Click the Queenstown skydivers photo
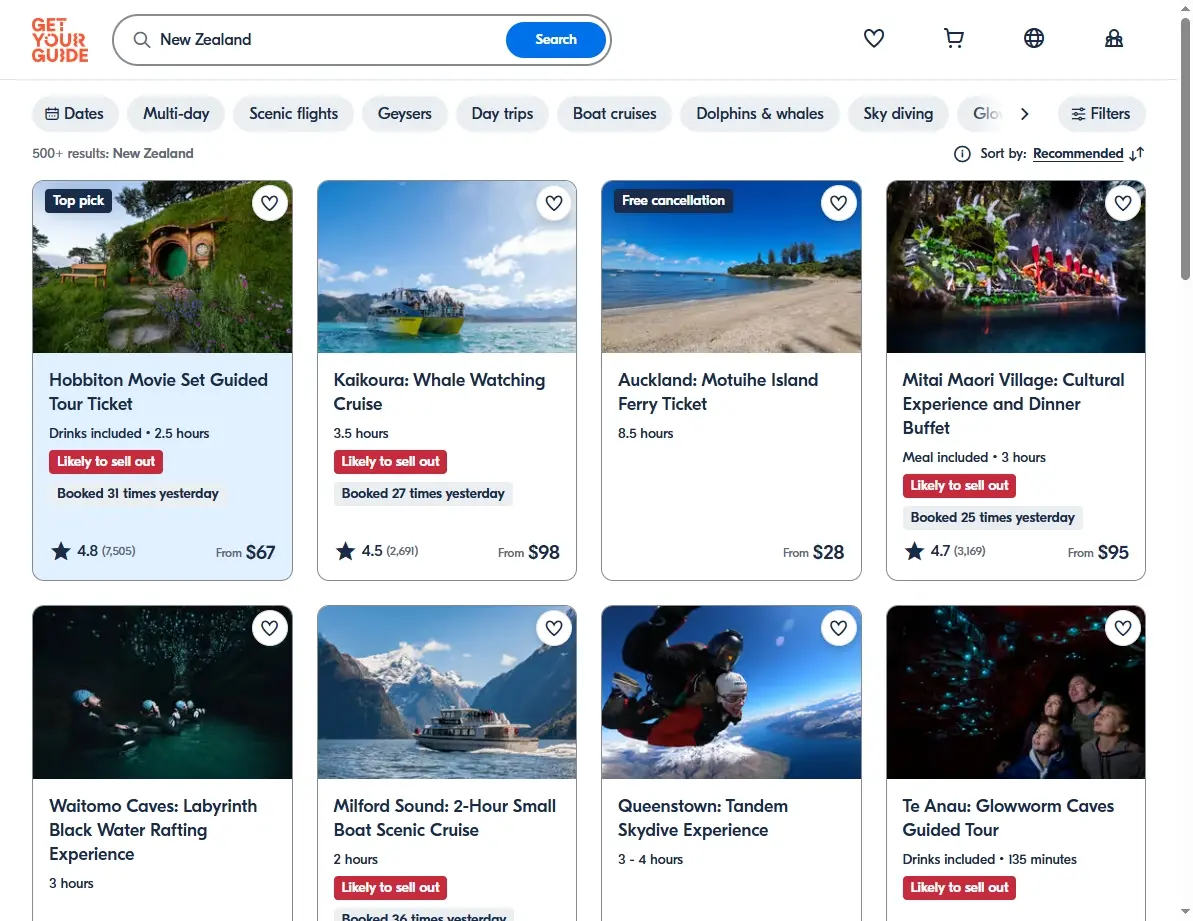Image resolution: width=1193 pixels, height=921 pixels. click(x=731, y=692)
